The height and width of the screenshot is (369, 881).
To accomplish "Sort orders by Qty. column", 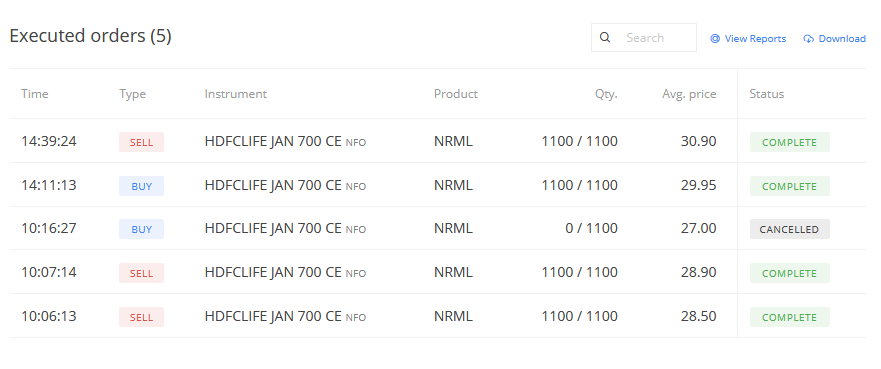I will click(x=606, y=94).
